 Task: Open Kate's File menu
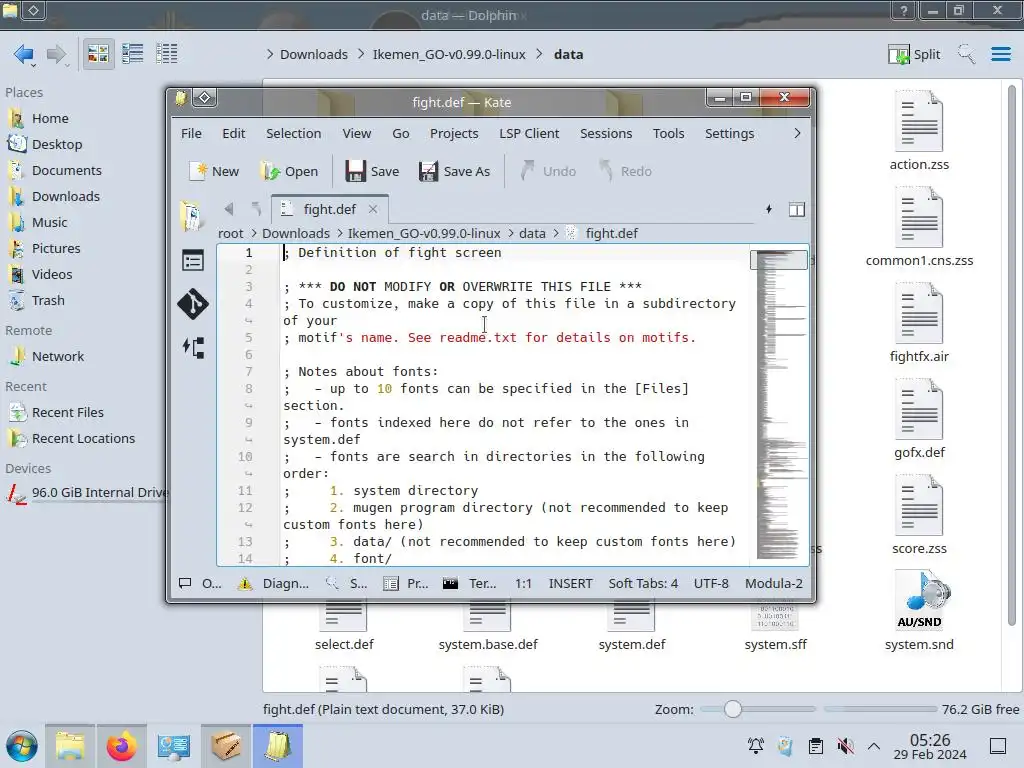191,133
